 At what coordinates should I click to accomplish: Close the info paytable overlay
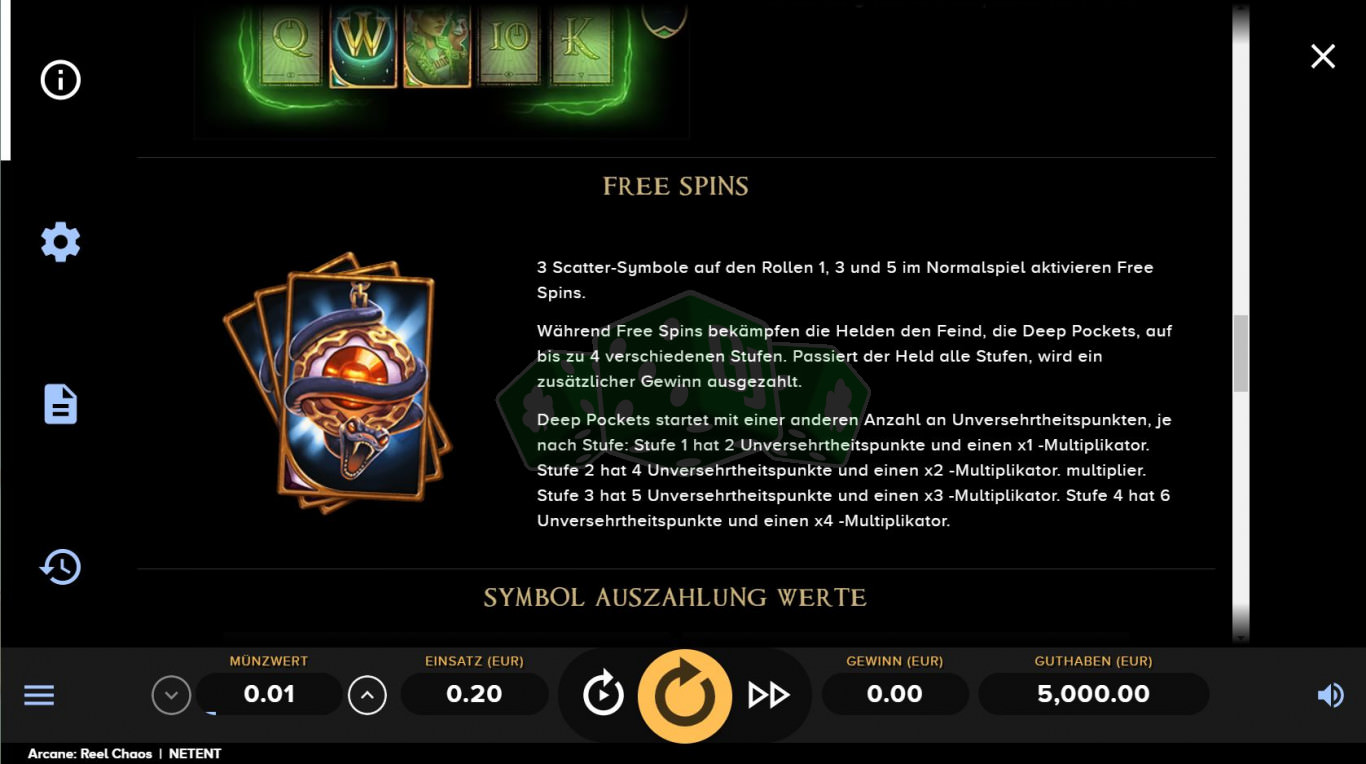tap(1323, 56)
